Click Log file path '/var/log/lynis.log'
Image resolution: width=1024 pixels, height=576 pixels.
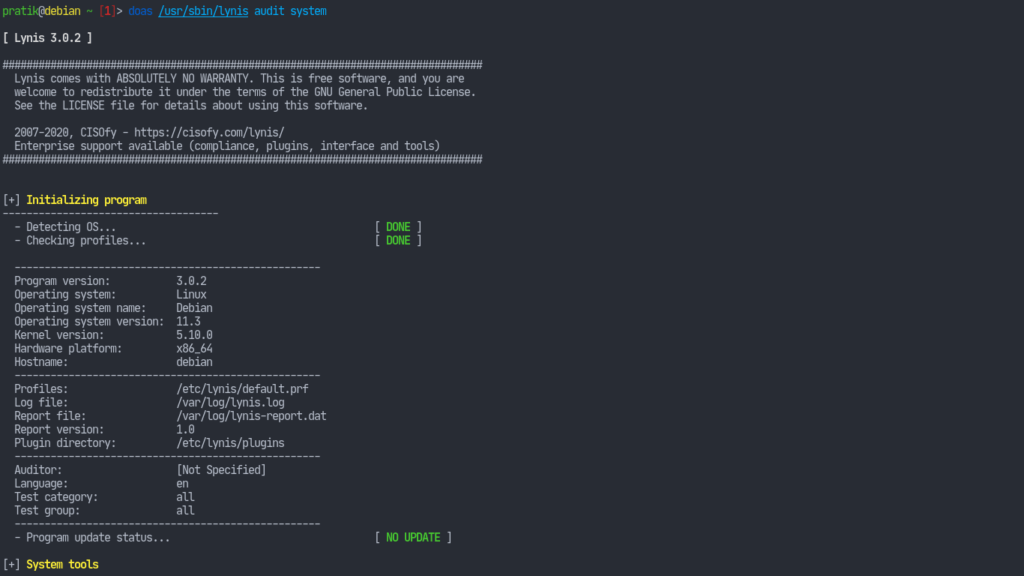[231, 402]
